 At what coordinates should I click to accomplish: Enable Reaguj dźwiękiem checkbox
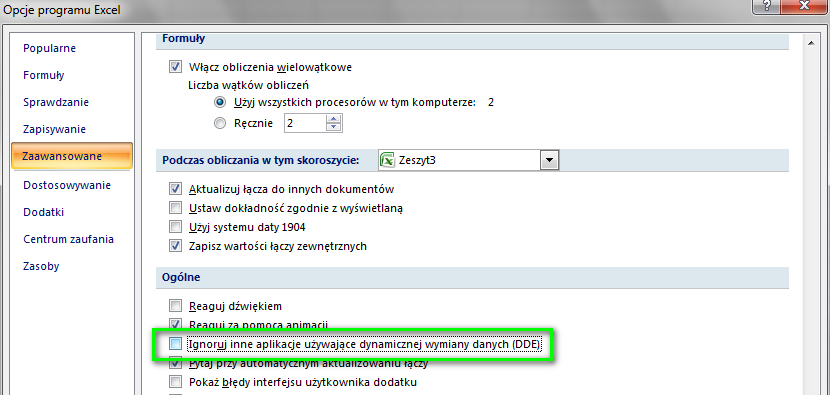(175, 306)
